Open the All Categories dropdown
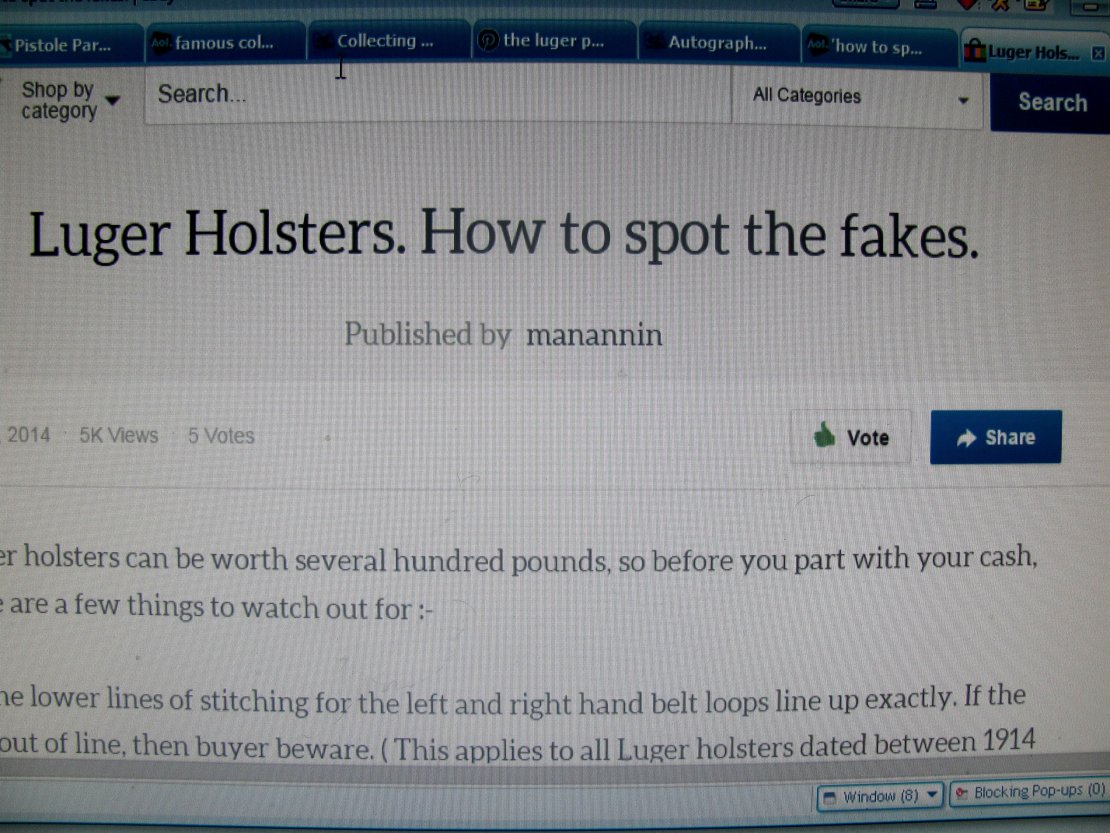Screen dimensions: 1110x833 pos(858,98)
